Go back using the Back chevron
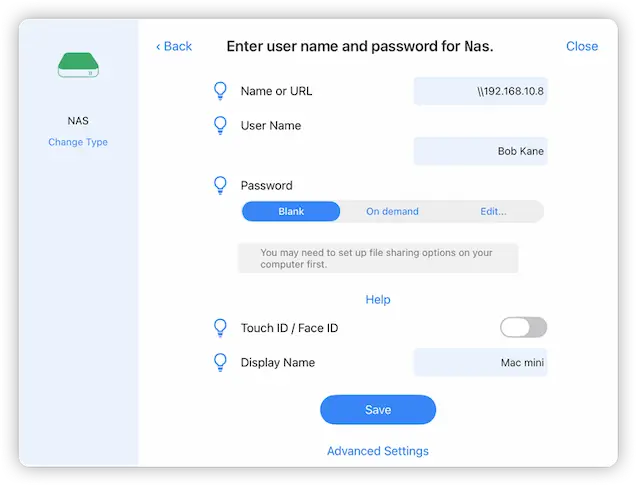Image resolution: width=636 pixels, height=485 pixels. tap(174, 46)
